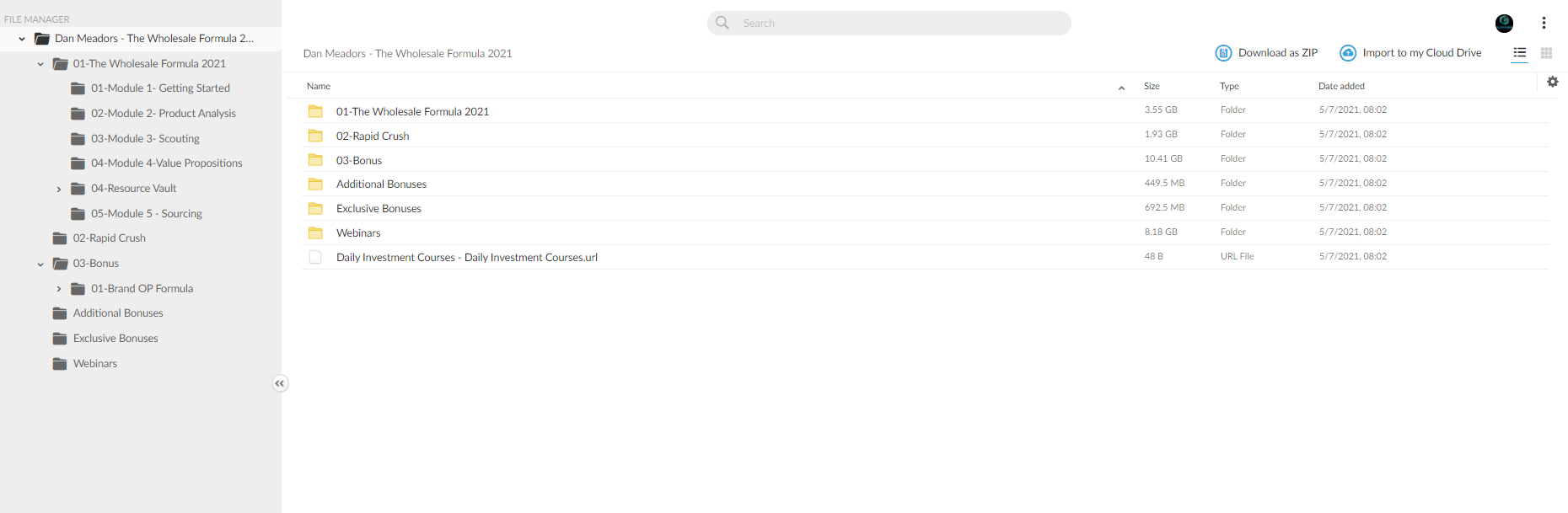Click the user avatar icon

pyautogui.click(x=1505, y=24)
